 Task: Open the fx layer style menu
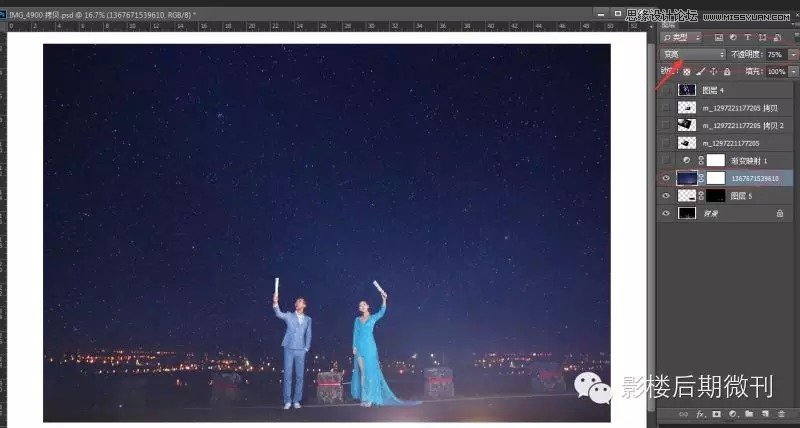click(700, 414)
